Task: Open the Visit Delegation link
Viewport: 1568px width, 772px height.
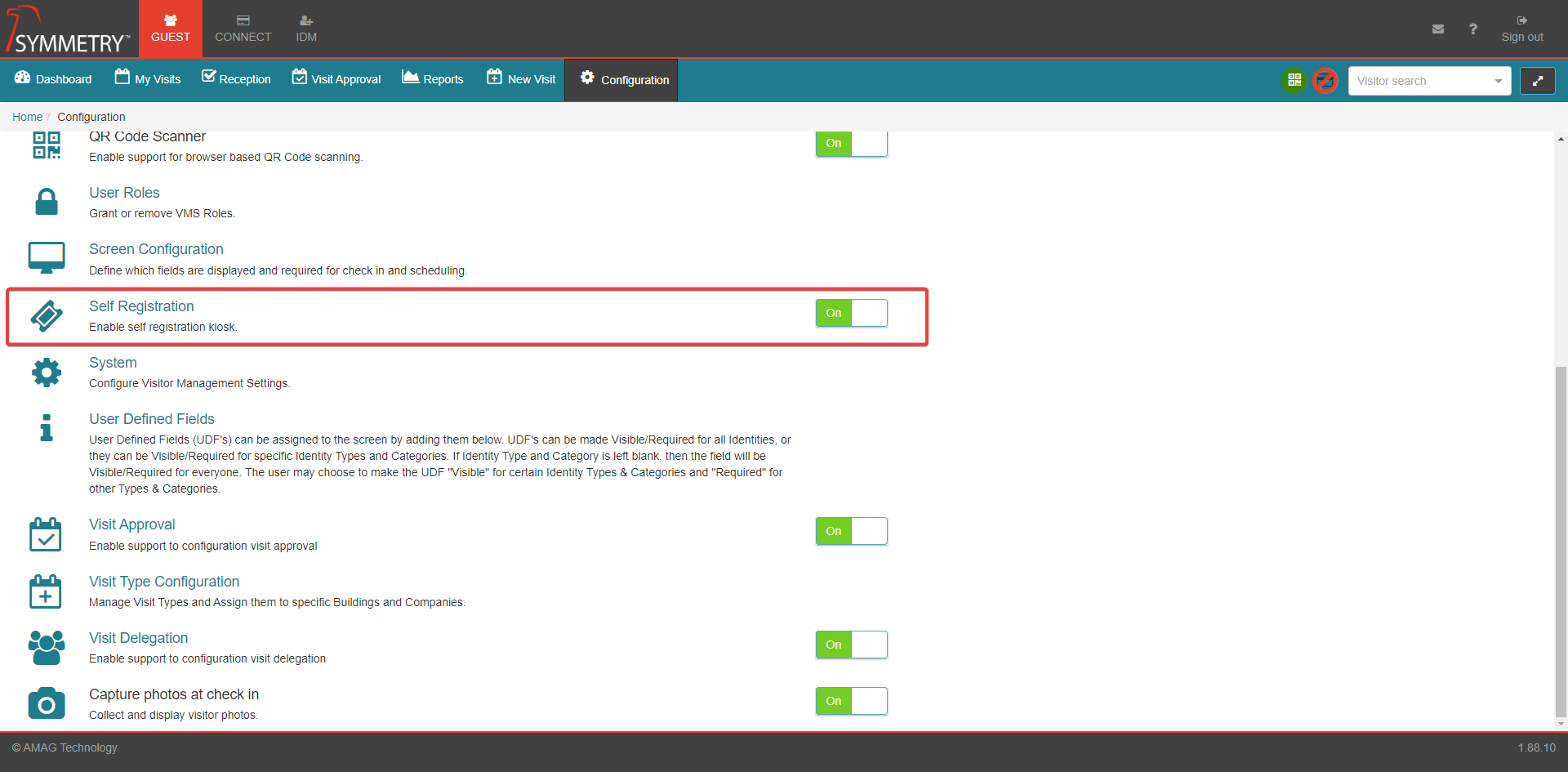Action: pos(138,638)
